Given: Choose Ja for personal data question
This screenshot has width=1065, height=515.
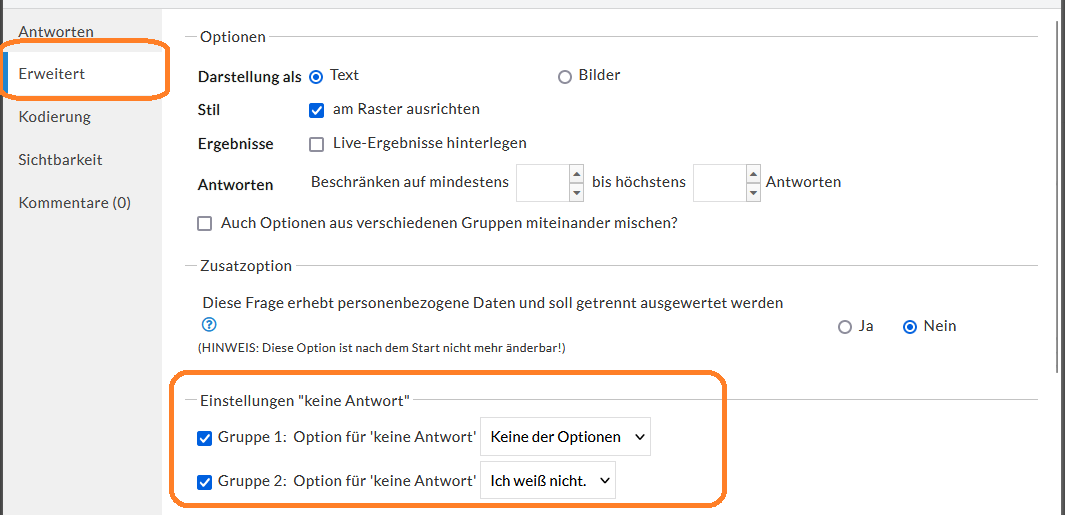Looking at the screenshot, I should pos(845,327).
